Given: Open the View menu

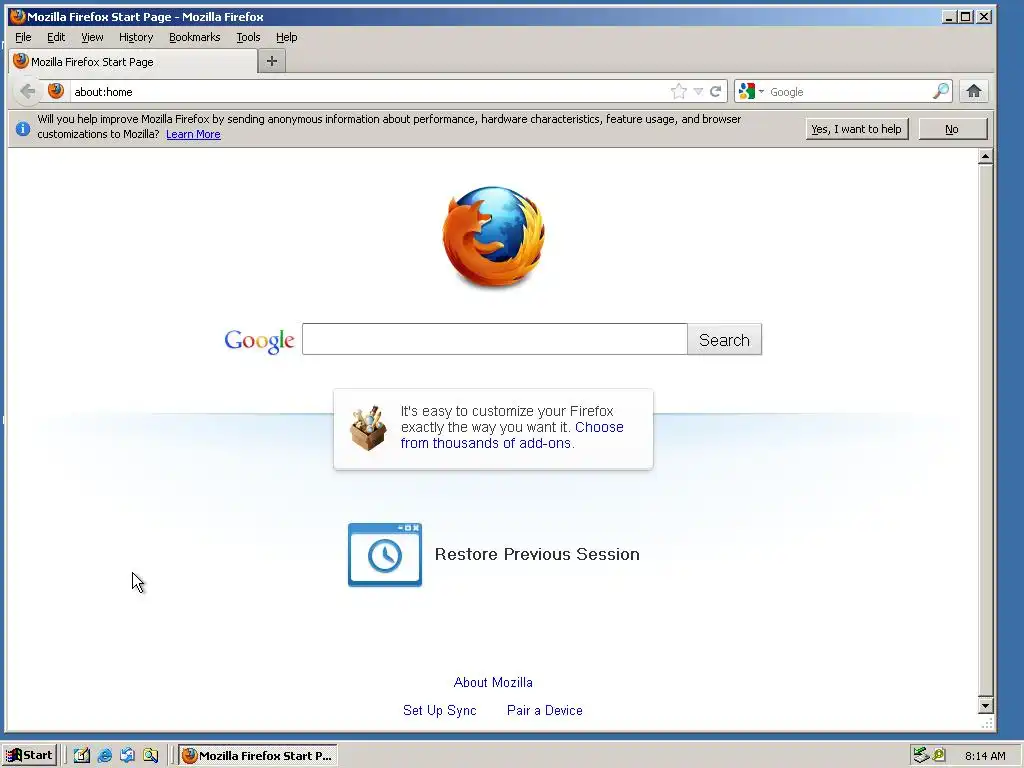Looking at the screenshot, I should point(92,37).
